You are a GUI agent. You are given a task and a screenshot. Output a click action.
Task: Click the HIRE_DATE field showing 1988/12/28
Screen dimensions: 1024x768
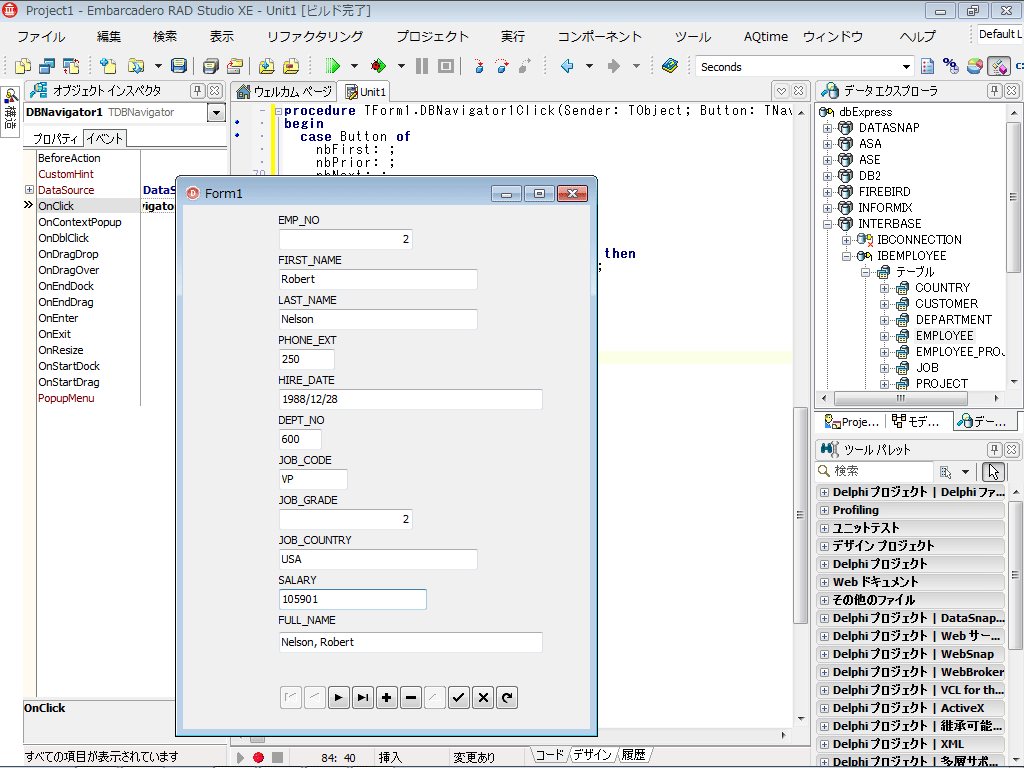[410, 399]
